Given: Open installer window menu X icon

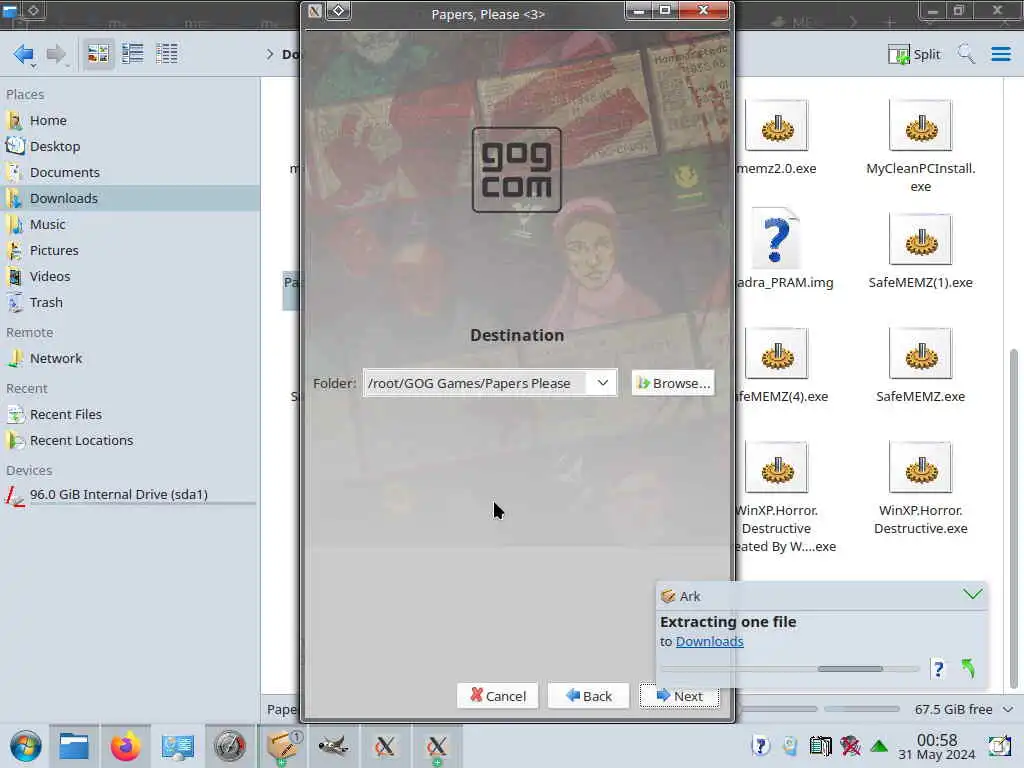Looking at the screenshot, I should click(315, 11).
